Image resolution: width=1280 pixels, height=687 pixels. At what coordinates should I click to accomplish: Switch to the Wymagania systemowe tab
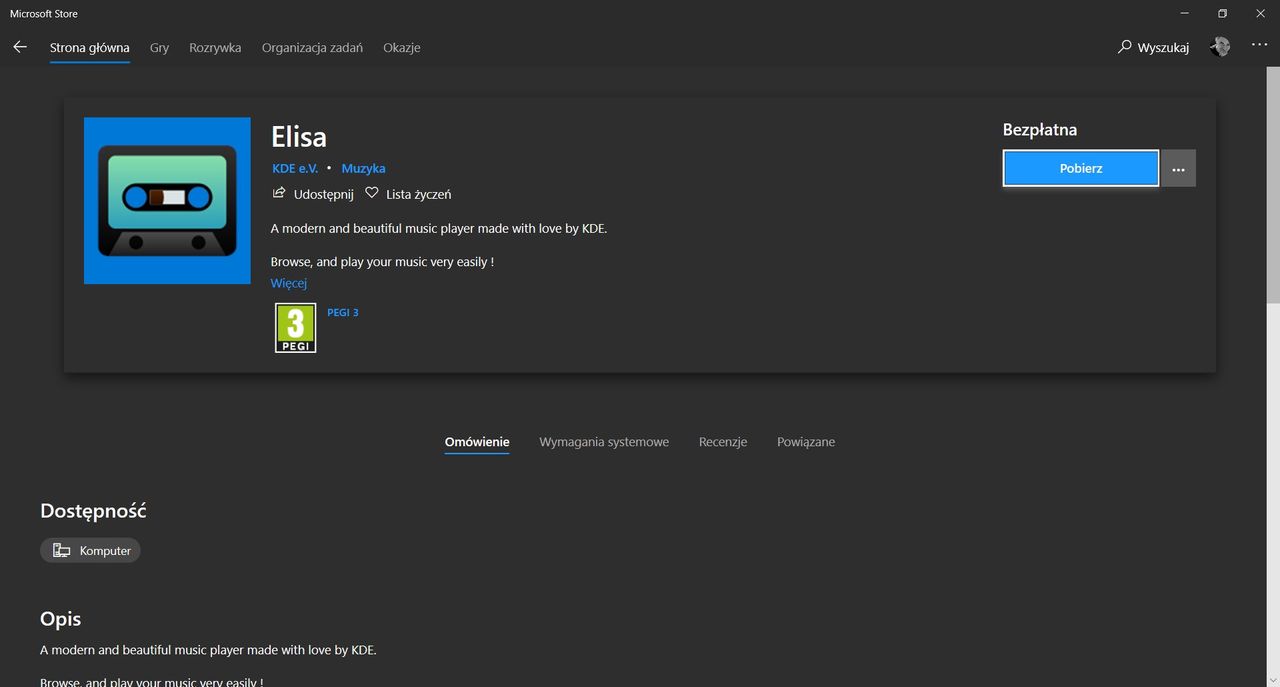tap(604, 442)
